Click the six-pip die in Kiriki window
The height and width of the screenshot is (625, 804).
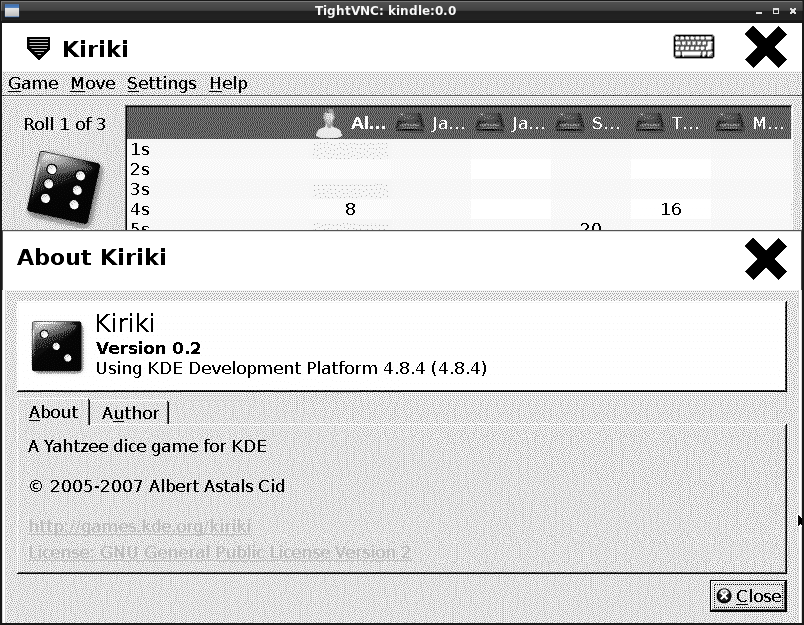63,187
